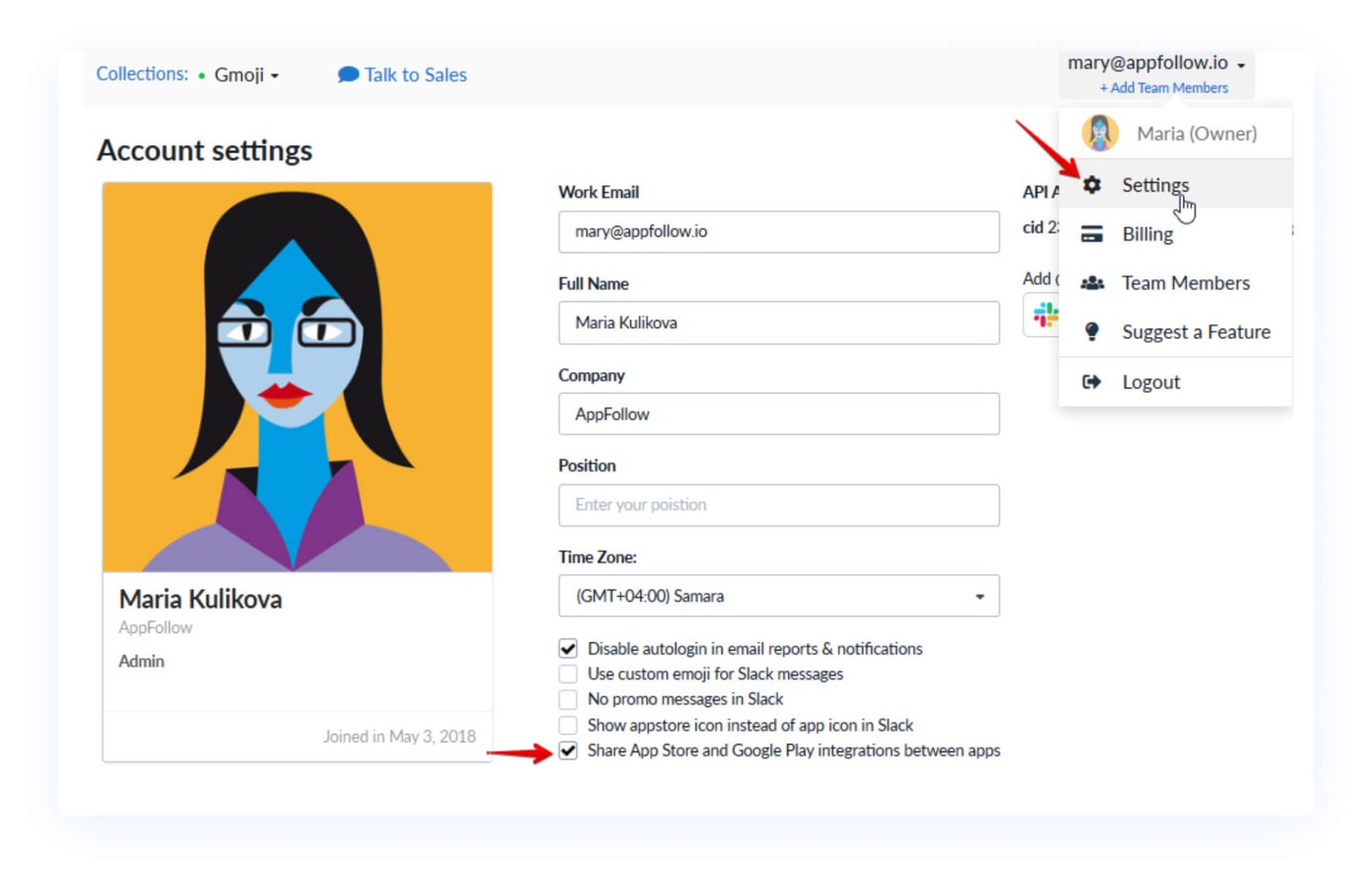The image size is (1372, 883).
Task: Choose Logout from the account menu
Action: 1151,382
